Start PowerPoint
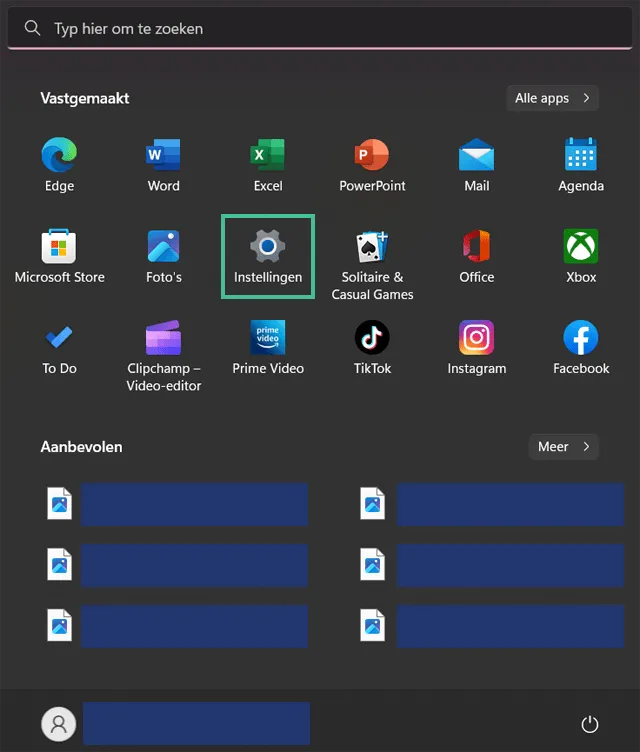Viewport: 640px width, 752px height. (372, 164)
